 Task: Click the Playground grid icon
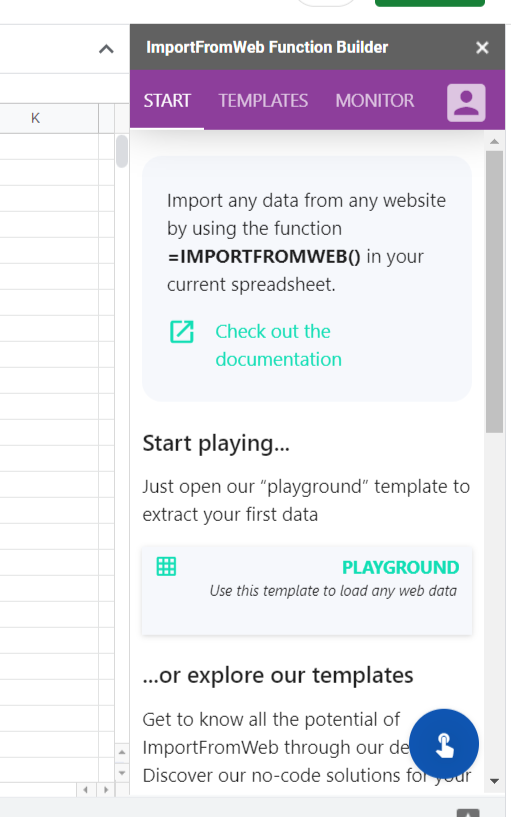click(x=167, y=566)
